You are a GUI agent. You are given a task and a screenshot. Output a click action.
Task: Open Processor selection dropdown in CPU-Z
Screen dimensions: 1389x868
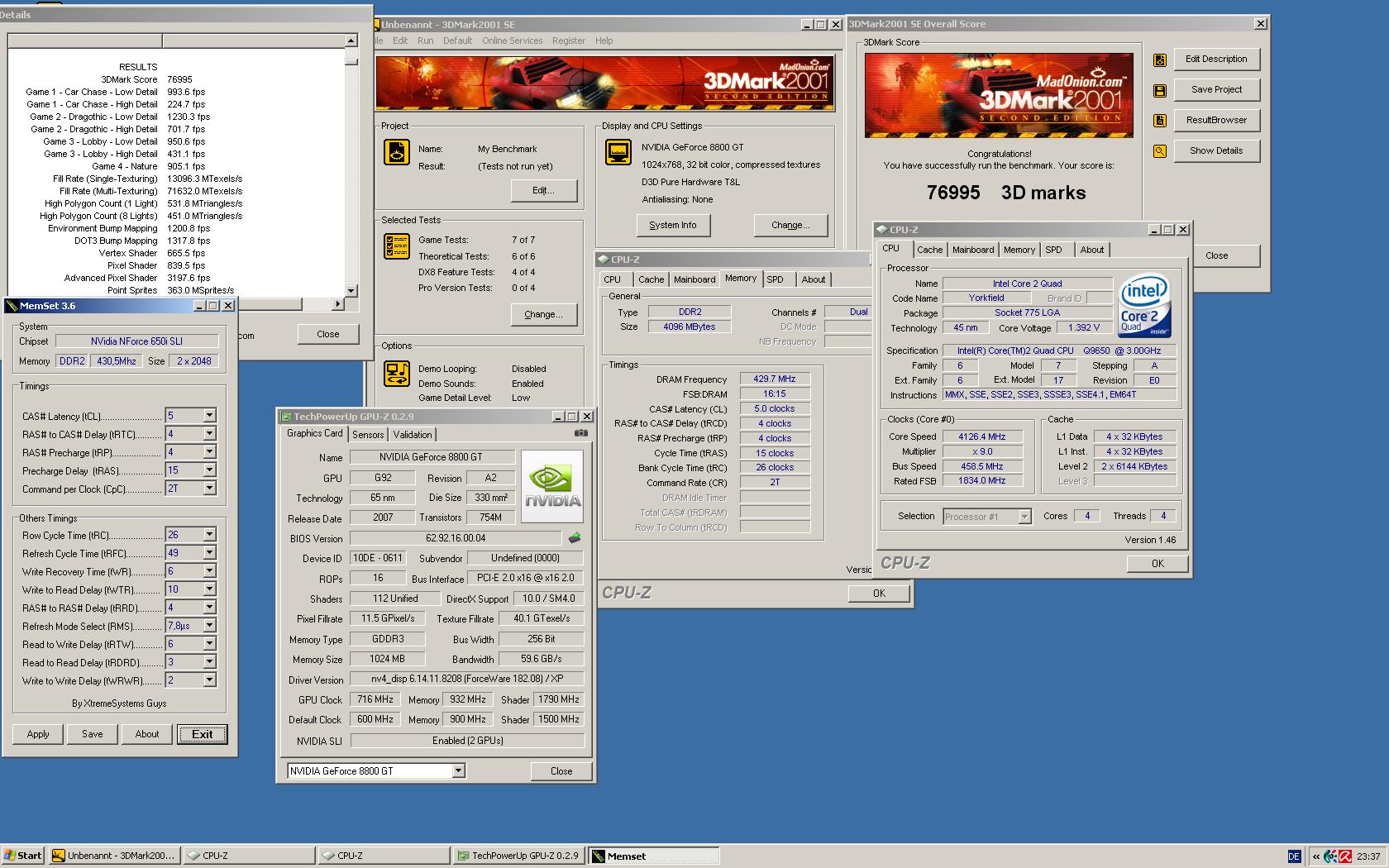click(1024, 517)
